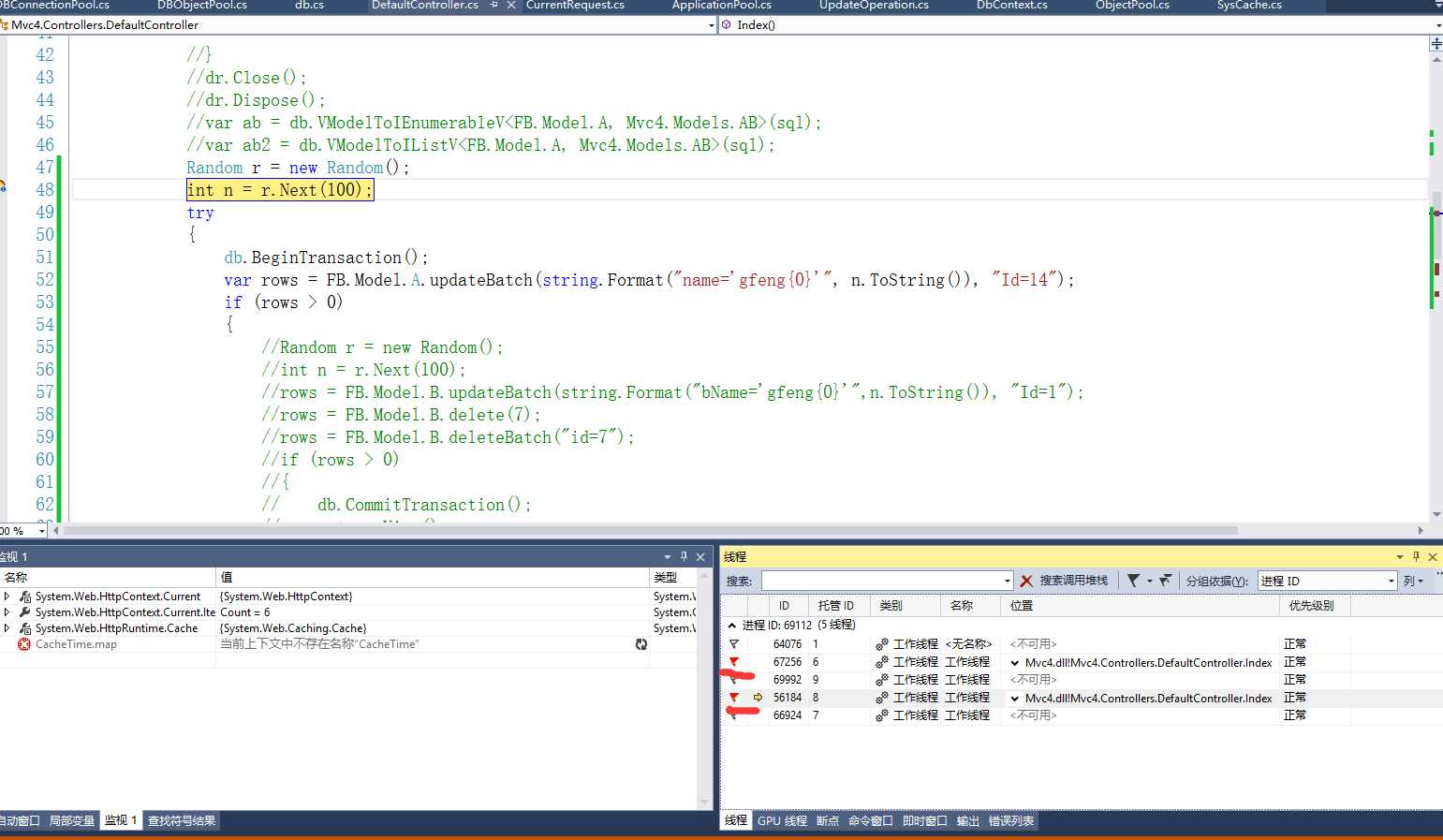
Task: Open the SysCache.cs tab
Action: point(1249,5)
